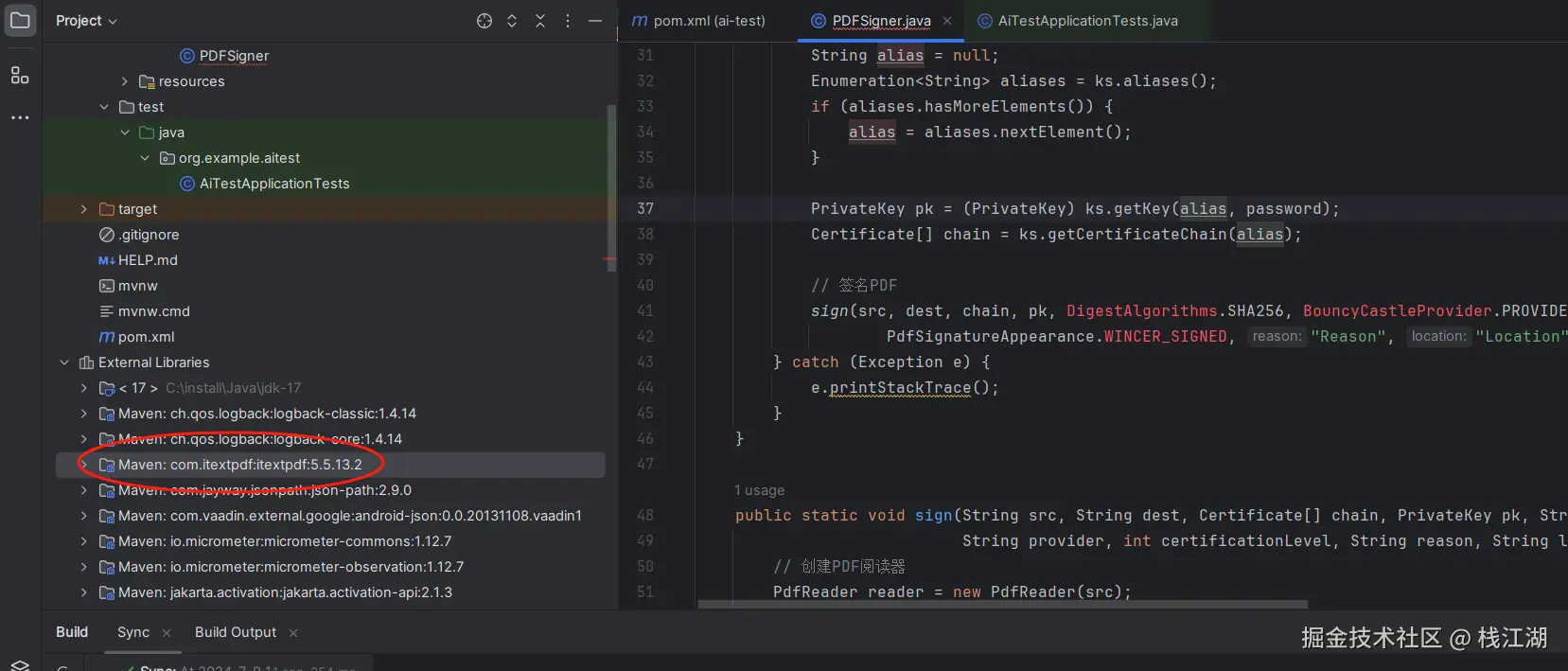Open Project panel options menu
The image size is (1568, 671).
point(568,21)
